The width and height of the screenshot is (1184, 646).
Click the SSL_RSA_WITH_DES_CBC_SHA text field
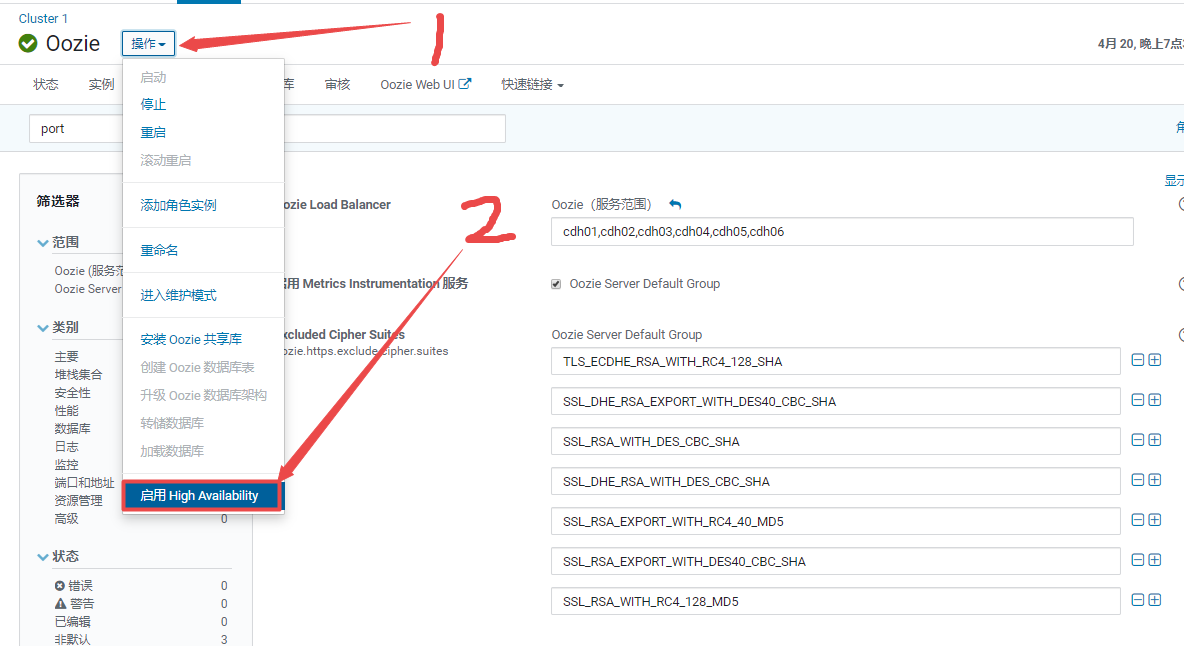pos(835,441)
